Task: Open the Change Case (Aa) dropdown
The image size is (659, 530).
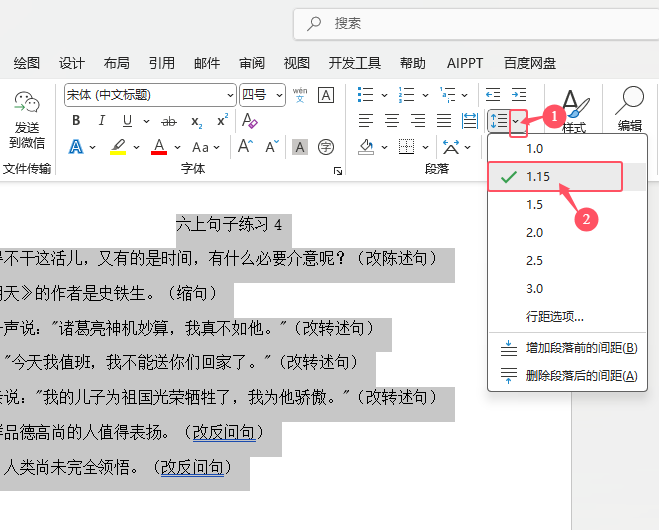Action: (x=206, y=148)
